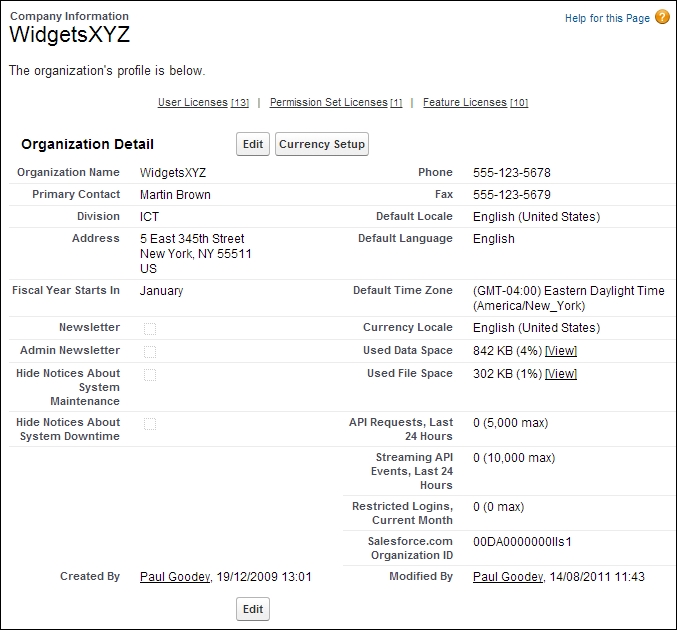Screen dimensions: 677x630
Task: Click the top Edit button beside Organization Detail
Action: click(253, 144)
